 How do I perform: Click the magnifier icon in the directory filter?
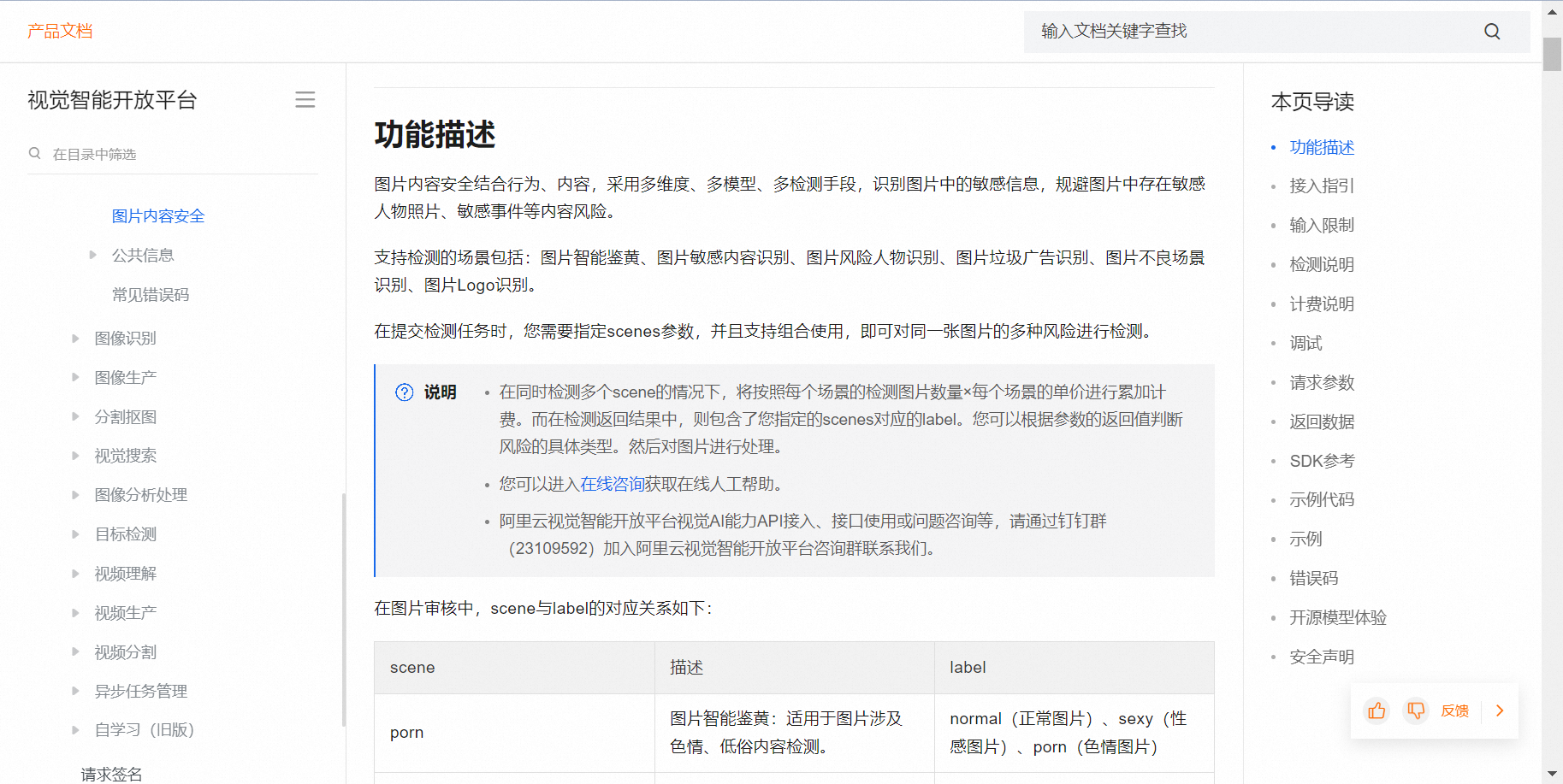pyautogui.click(x=35, y=154)
